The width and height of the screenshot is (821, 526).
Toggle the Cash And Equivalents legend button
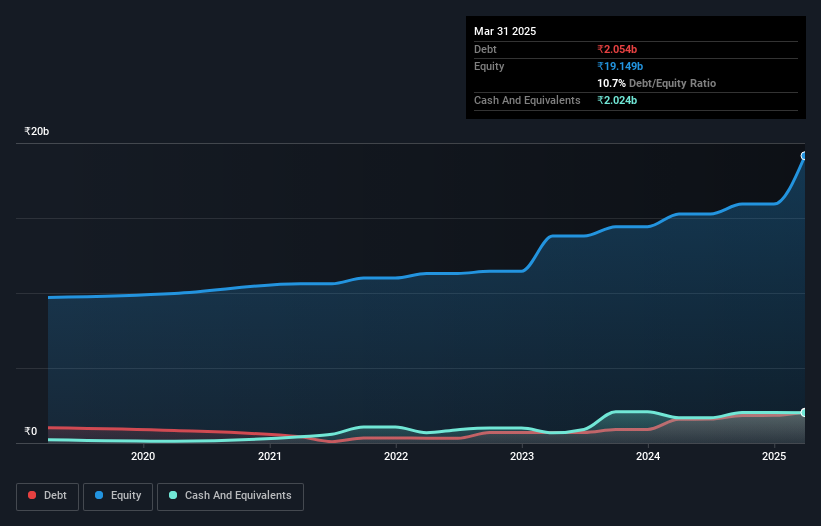(230, 496)
